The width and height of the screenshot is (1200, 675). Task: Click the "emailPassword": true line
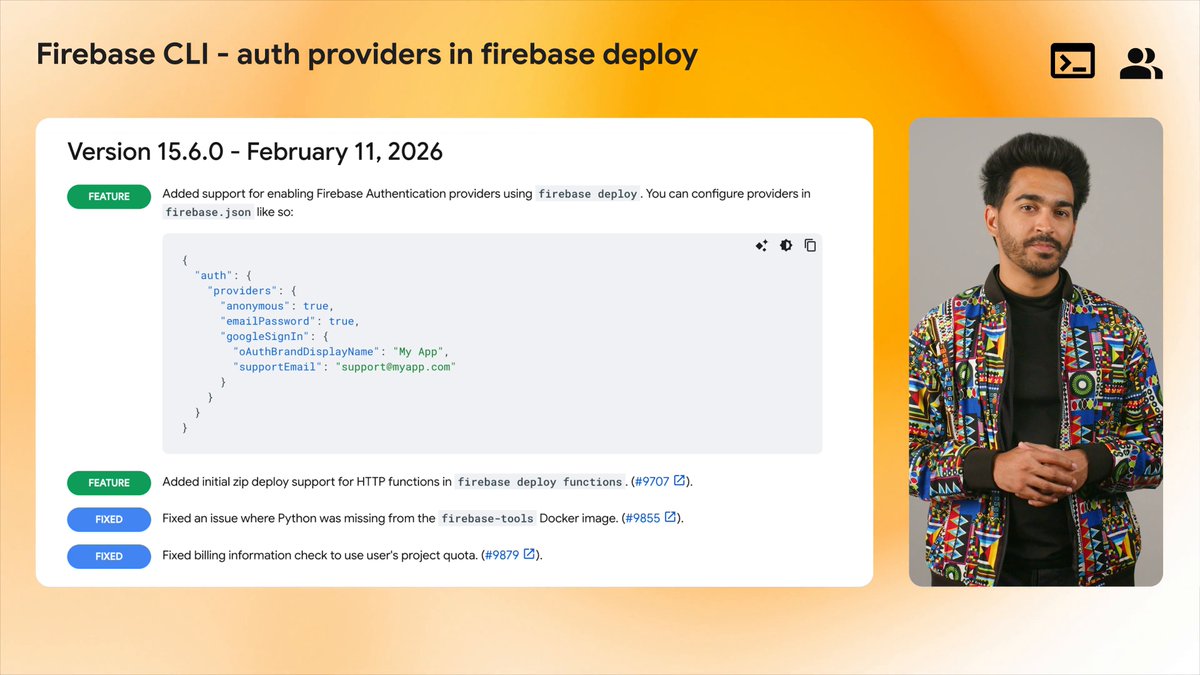[x=289, y=322]
